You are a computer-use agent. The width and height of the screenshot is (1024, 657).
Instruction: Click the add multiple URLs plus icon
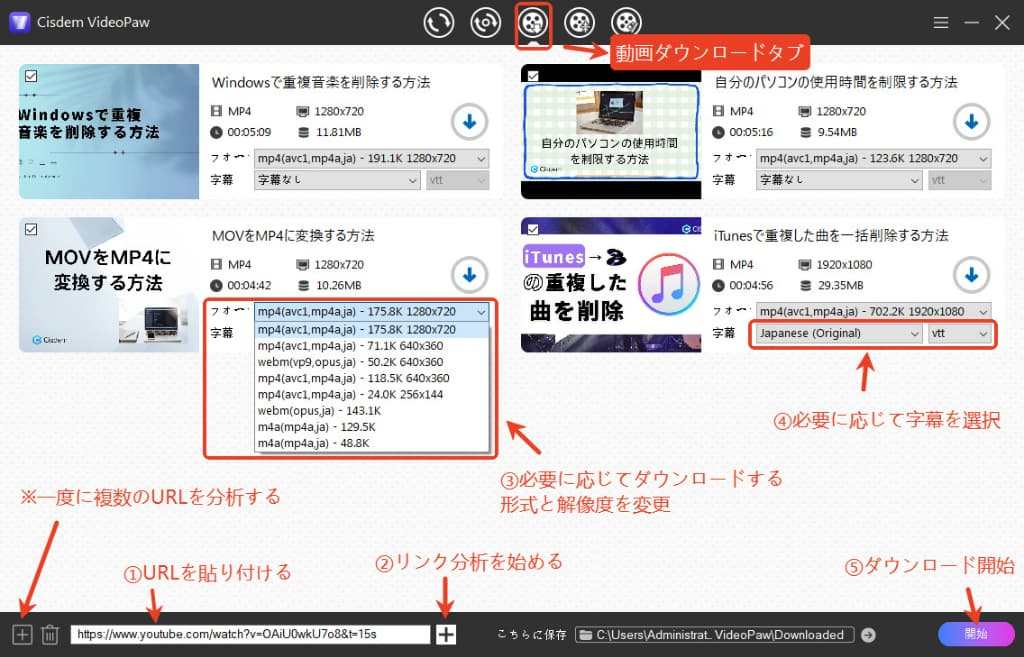pyautogui.click(x=22, y=634)
